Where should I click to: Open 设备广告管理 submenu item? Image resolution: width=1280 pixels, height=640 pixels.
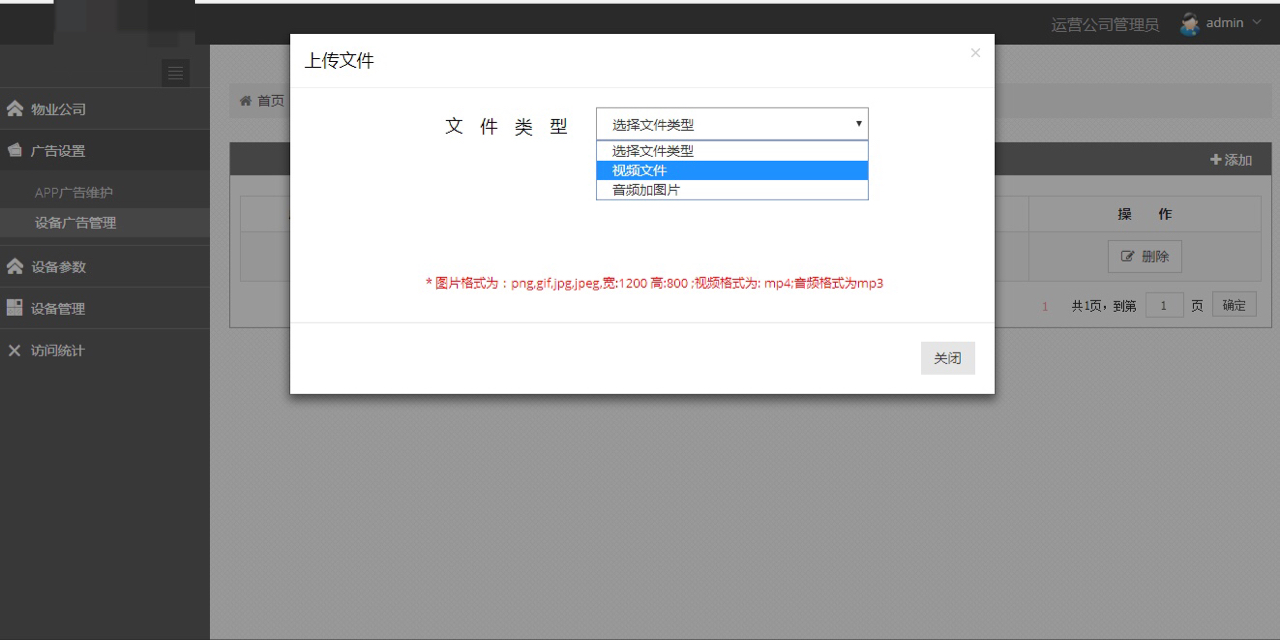(x=75, y=222)
